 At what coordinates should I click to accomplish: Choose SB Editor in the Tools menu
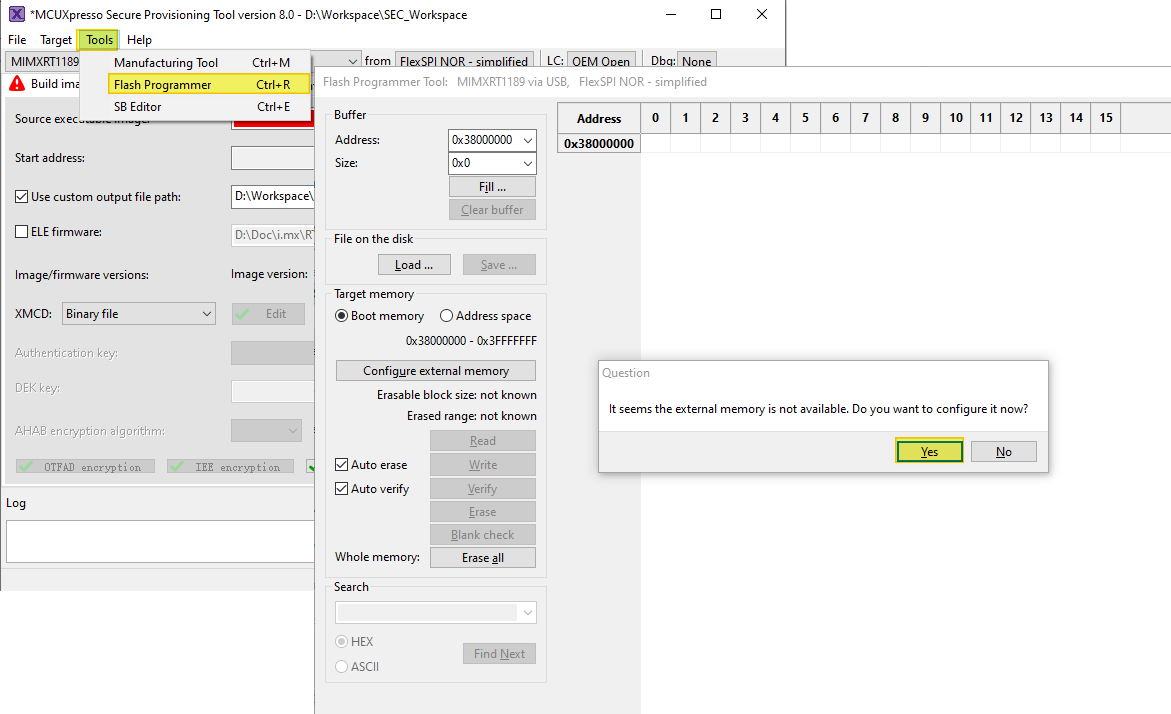click(138, 107)
